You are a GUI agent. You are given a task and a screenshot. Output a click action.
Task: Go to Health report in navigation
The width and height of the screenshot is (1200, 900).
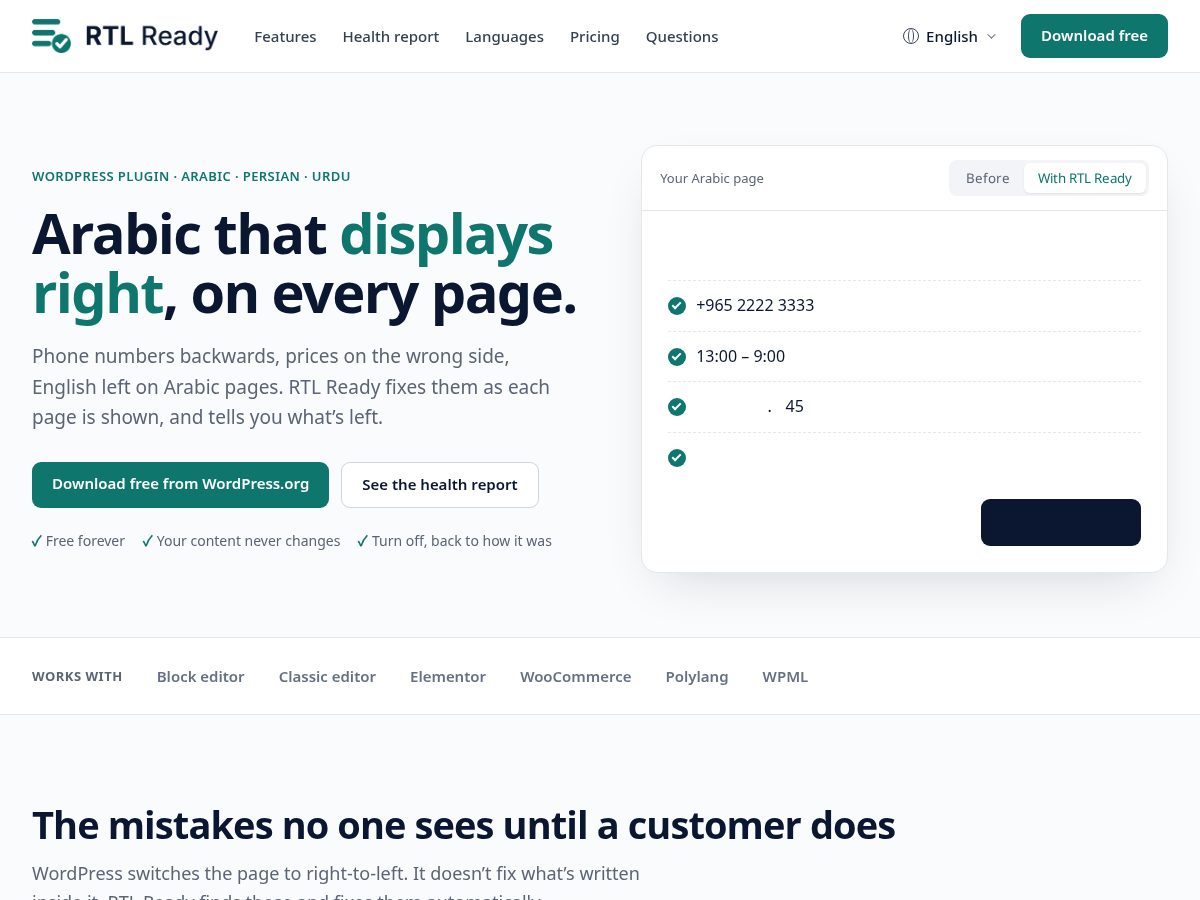(x=391, y=37)
